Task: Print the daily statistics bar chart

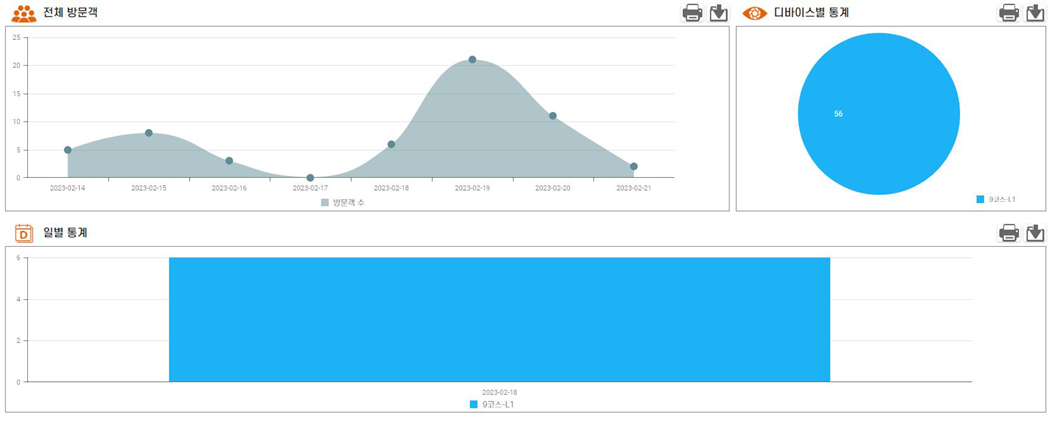Action: point(1009,232)
